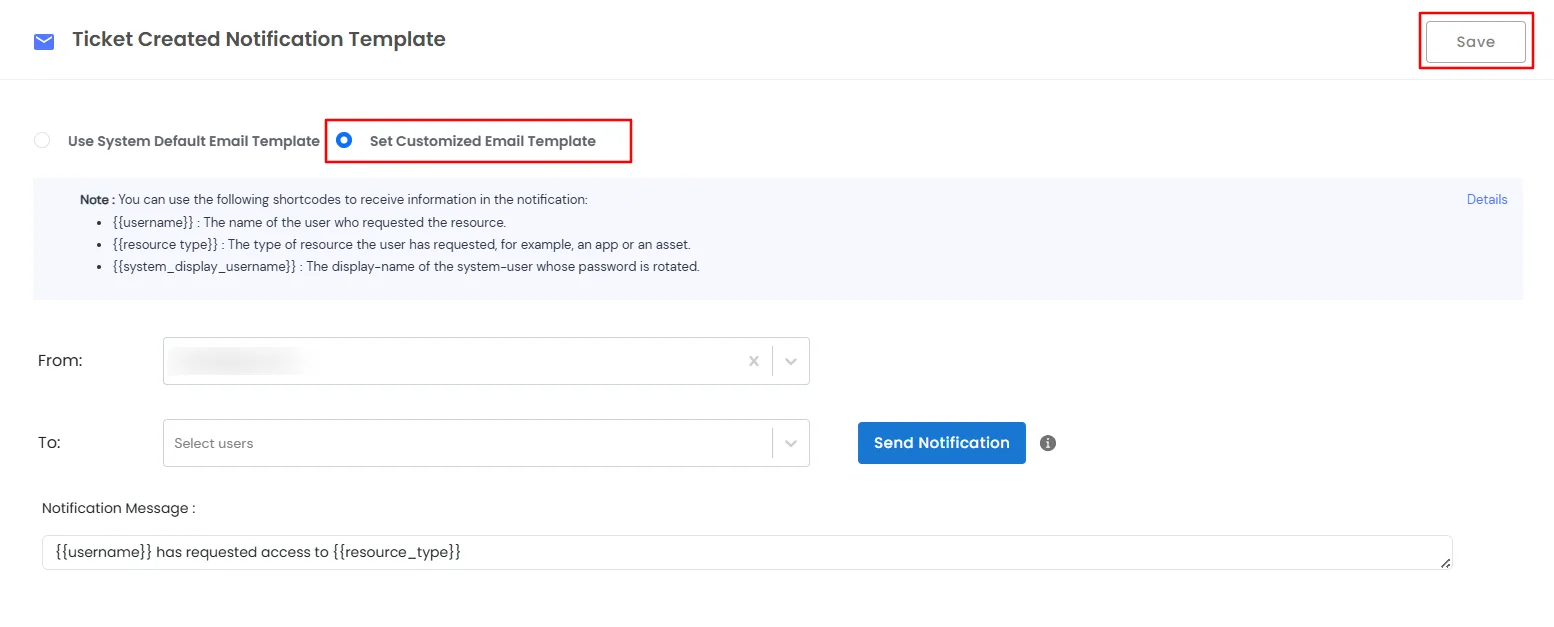Viewport: 1554px width, 627px height.
Task: Click the info icon beside Send Notification
Action: pos(1047,442)
